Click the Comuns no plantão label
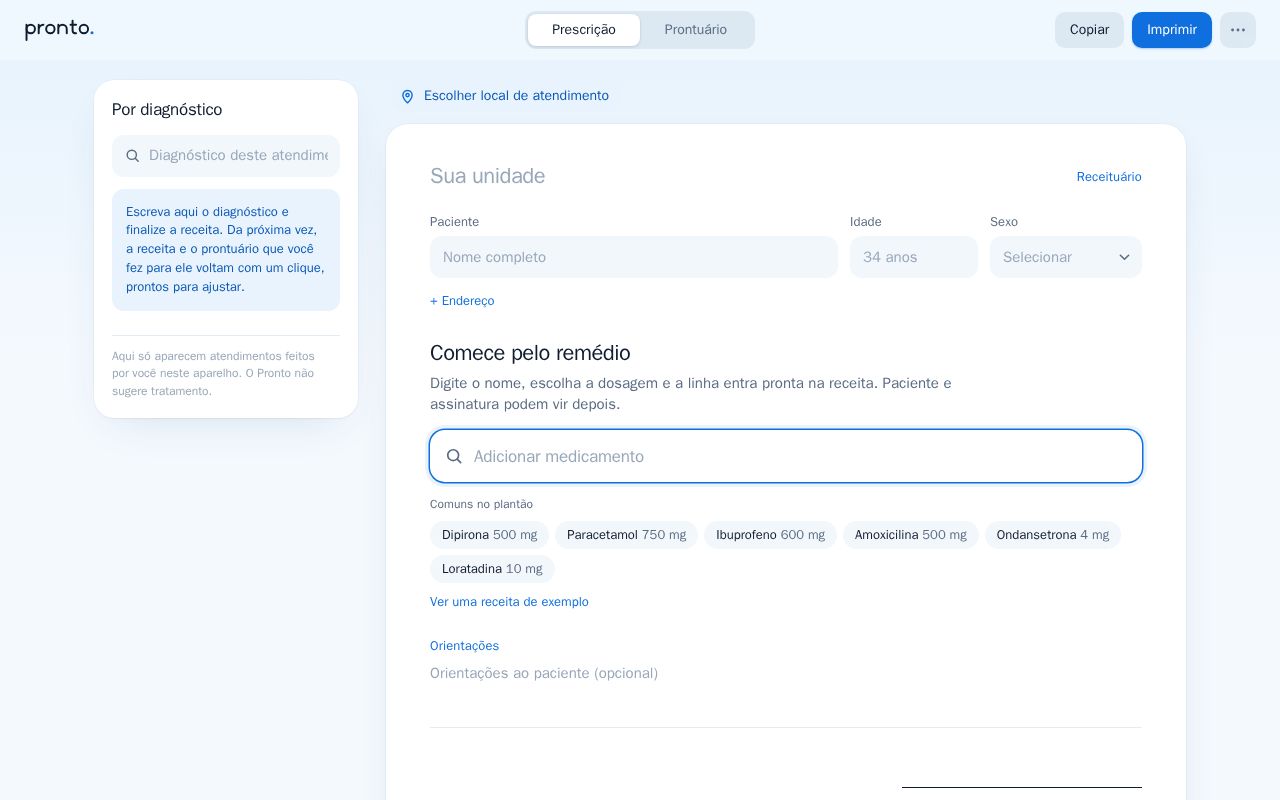The width and height of the screenshot is (1280, 800). pos(481,504)
